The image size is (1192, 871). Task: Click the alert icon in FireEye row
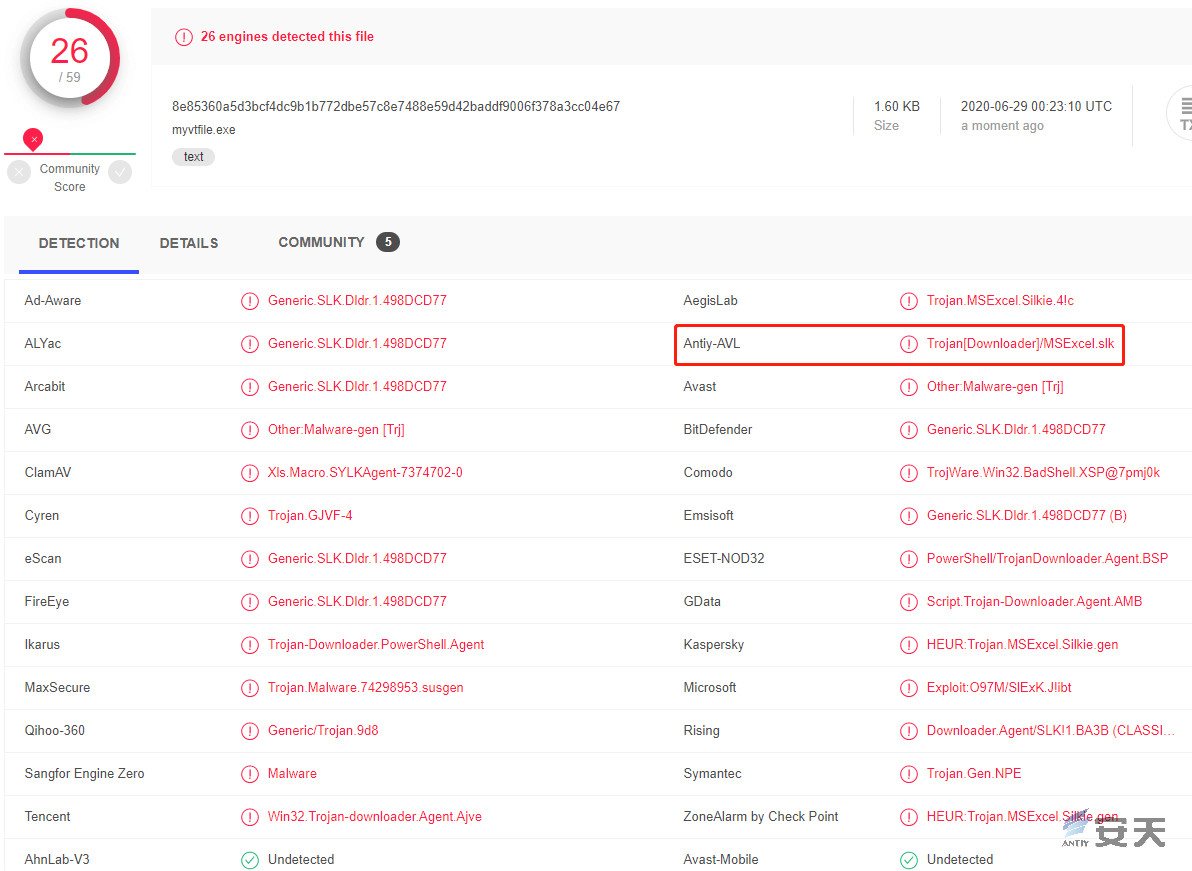(x=250, y=602)
